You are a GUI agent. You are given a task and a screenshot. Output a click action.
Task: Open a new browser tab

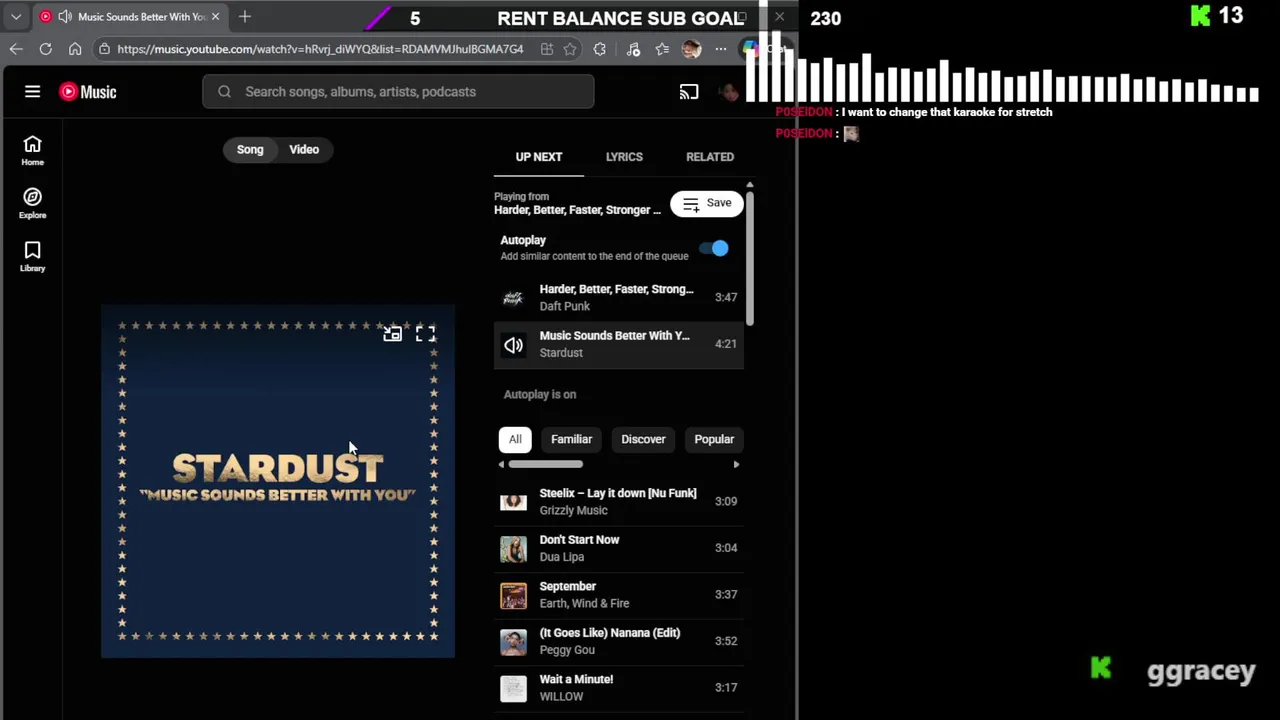point(245,17)
